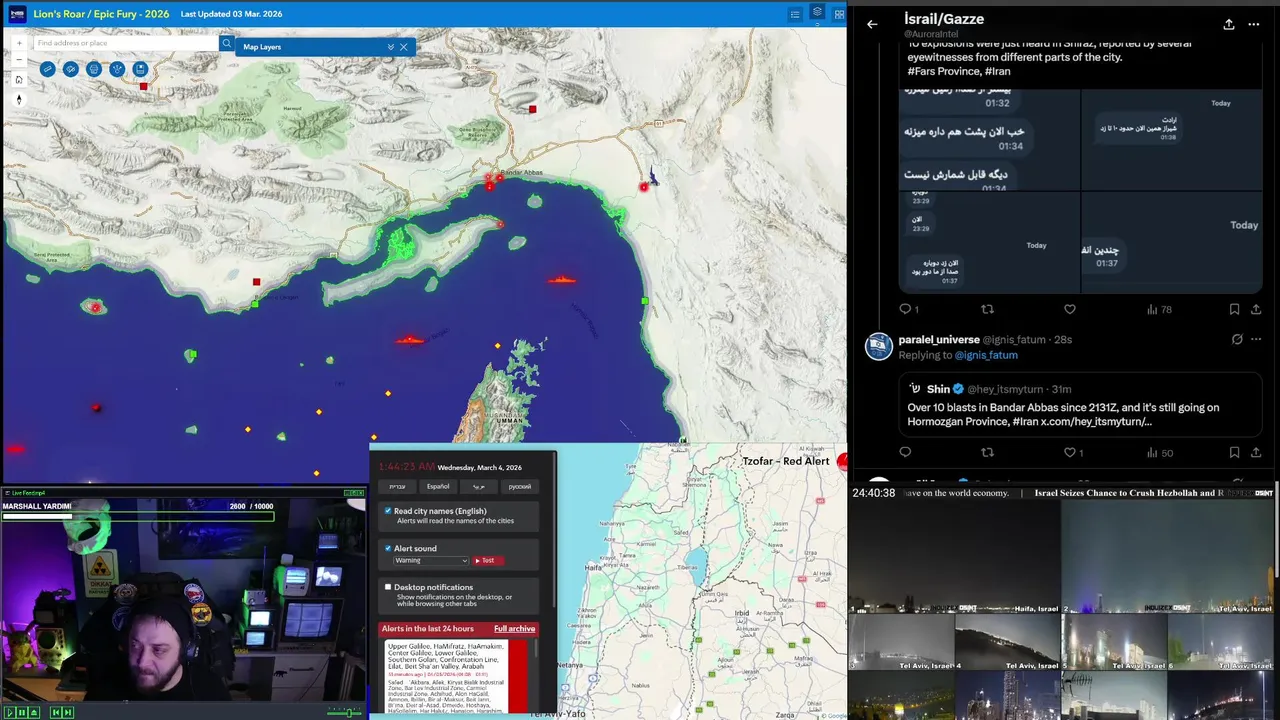Adjust the bottom player volume slider

tap(345, 712)
